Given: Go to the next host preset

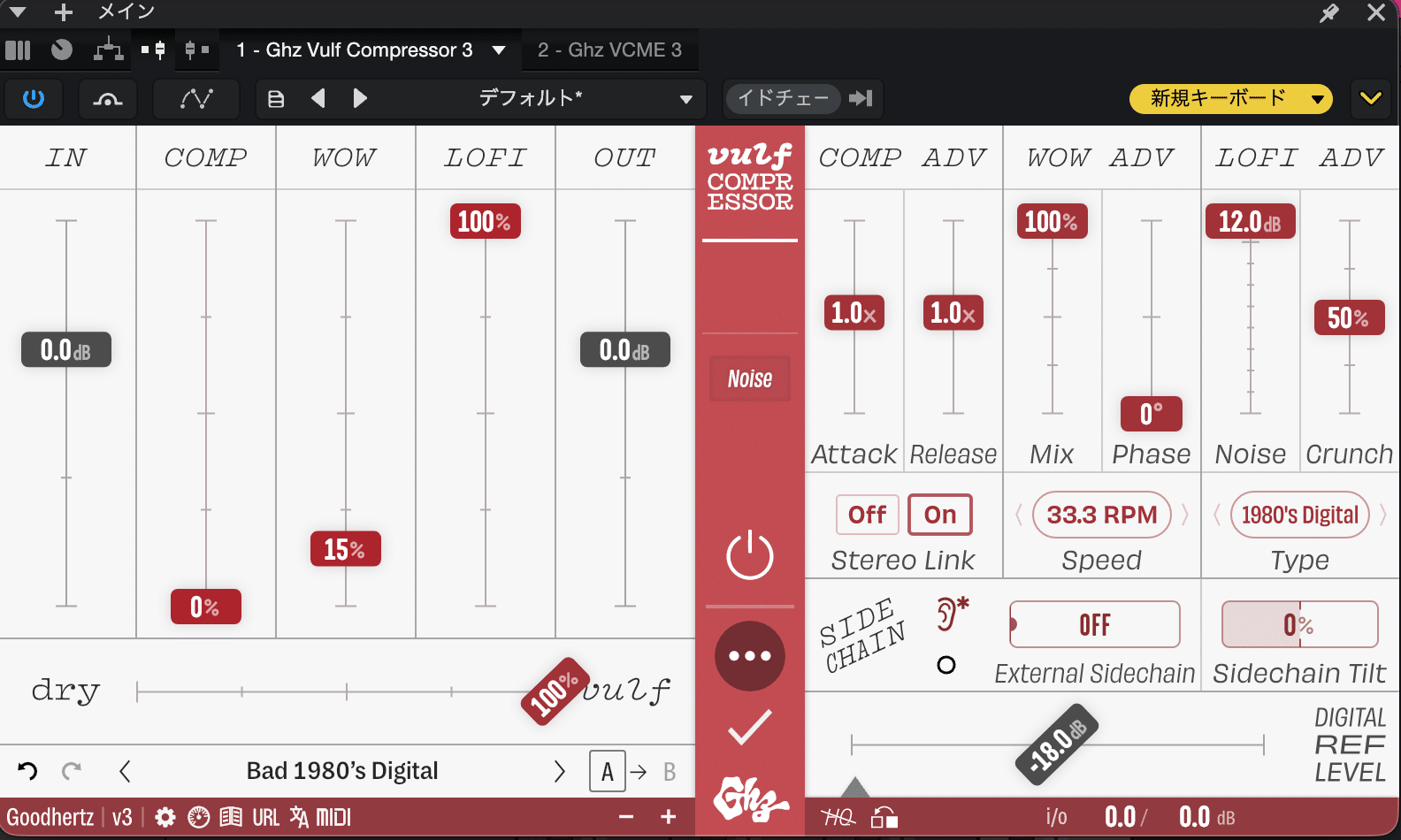Looking at the screenshot, I should (x=359, y=98).
